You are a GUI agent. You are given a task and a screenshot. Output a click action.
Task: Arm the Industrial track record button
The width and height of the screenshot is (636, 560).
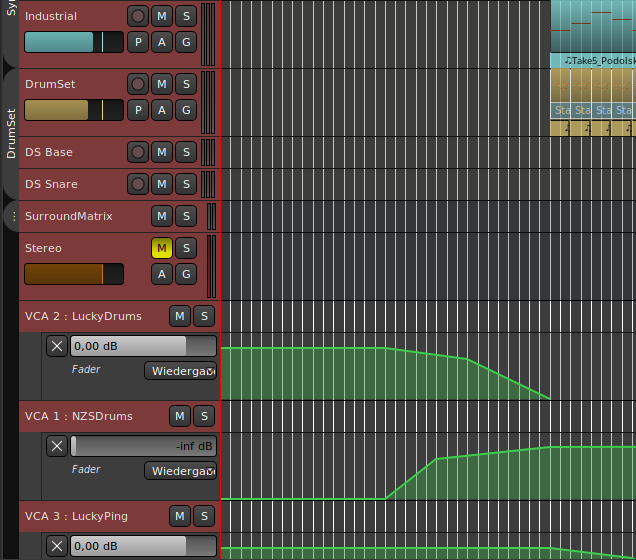[x=138, y=16]
